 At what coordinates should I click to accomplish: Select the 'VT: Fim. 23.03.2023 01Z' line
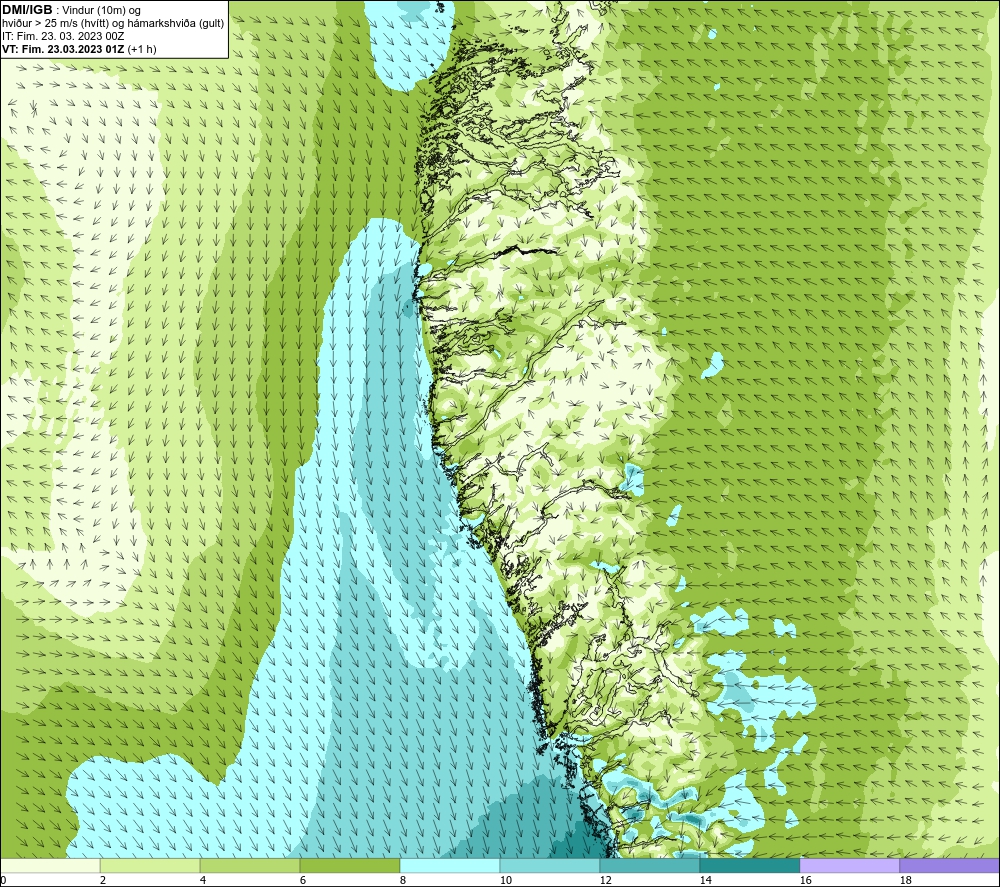(x=79, y=49)
